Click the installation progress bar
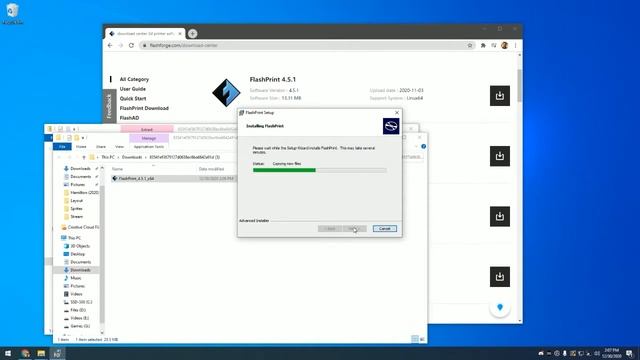This screenshot has height=360, width=640. click(x=319, y=170)
